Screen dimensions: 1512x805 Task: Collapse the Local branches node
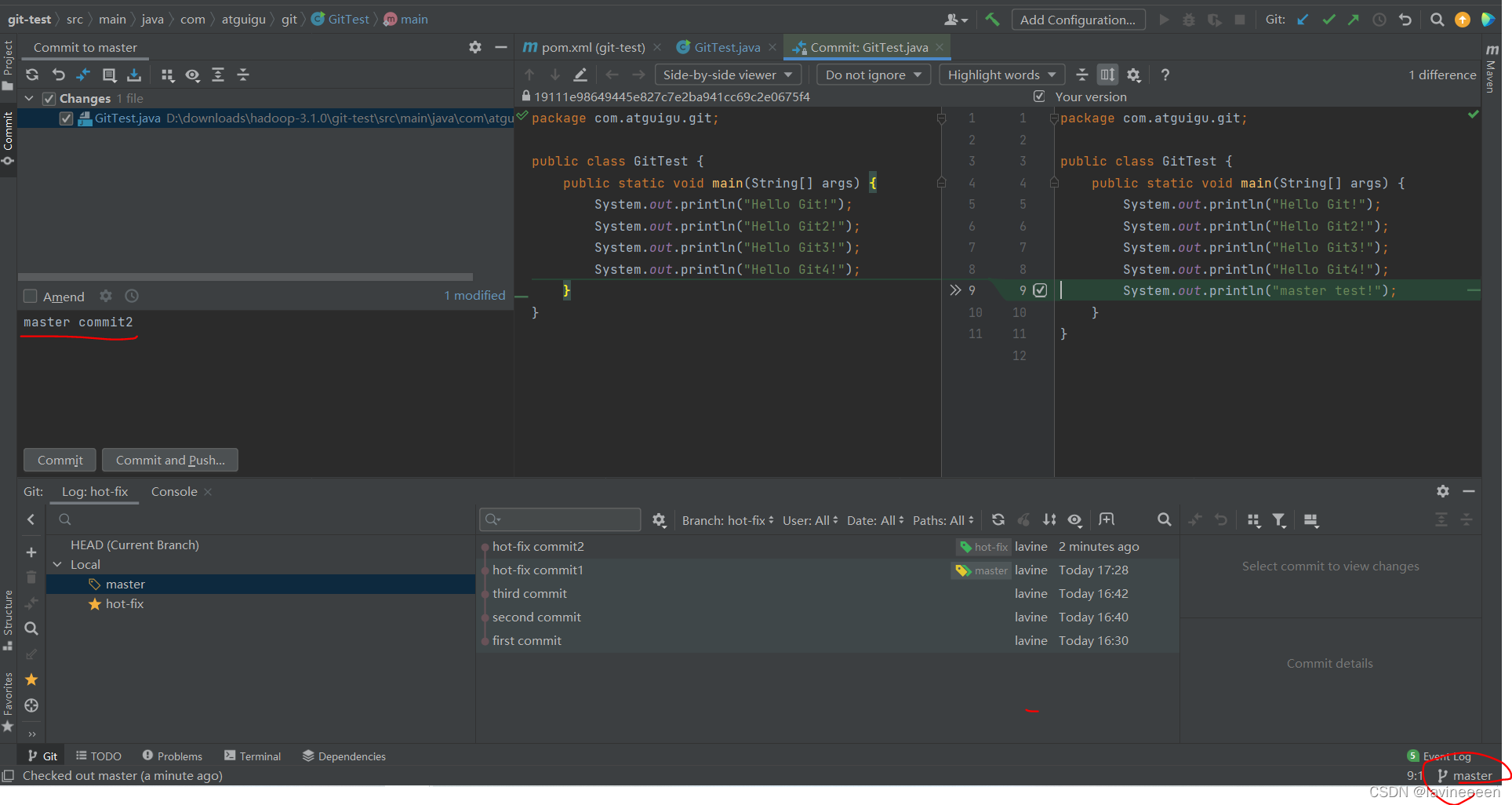point(57,564)
